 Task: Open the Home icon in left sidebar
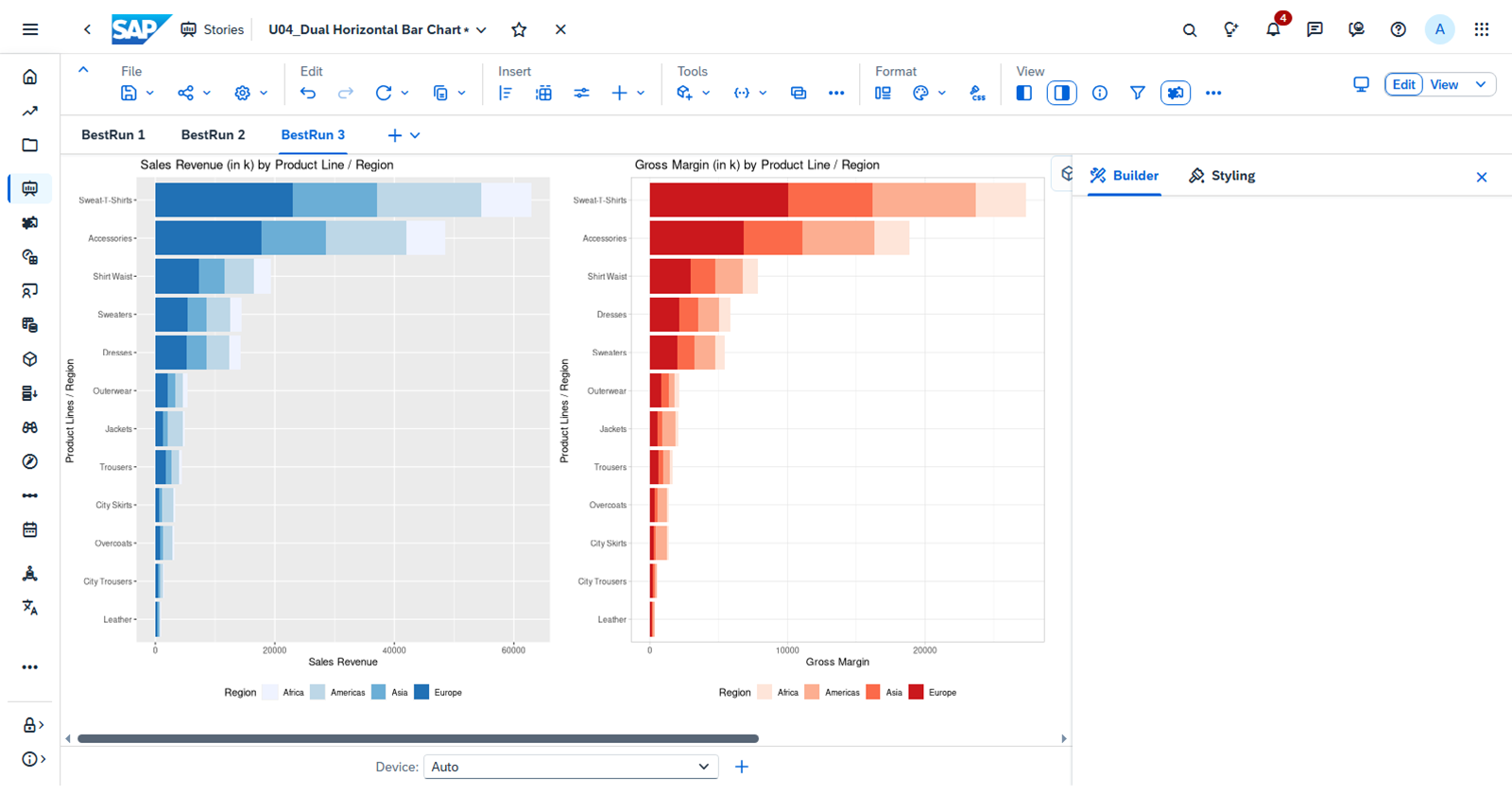(30, 77)
